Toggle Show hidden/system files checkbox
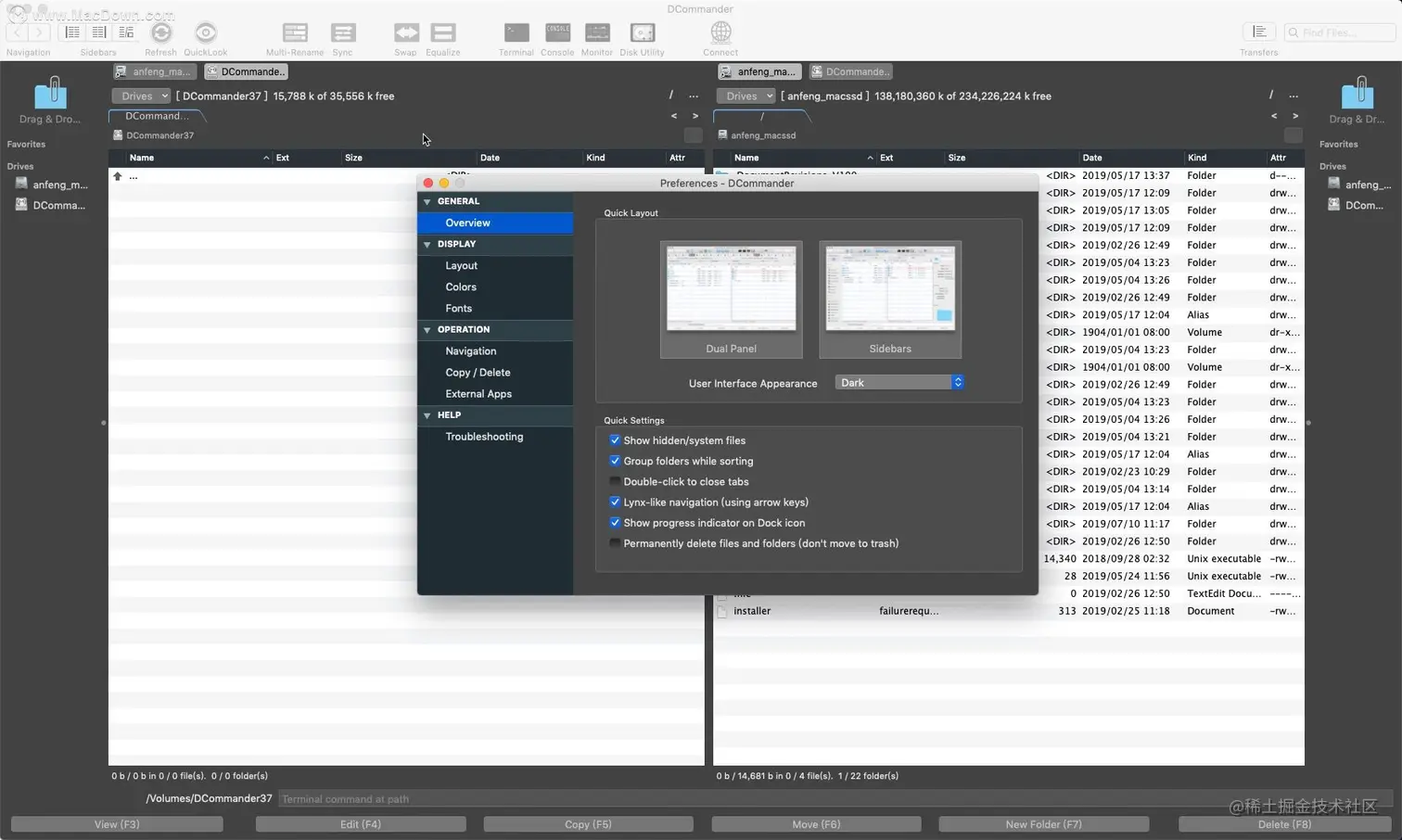 [615, 440]
